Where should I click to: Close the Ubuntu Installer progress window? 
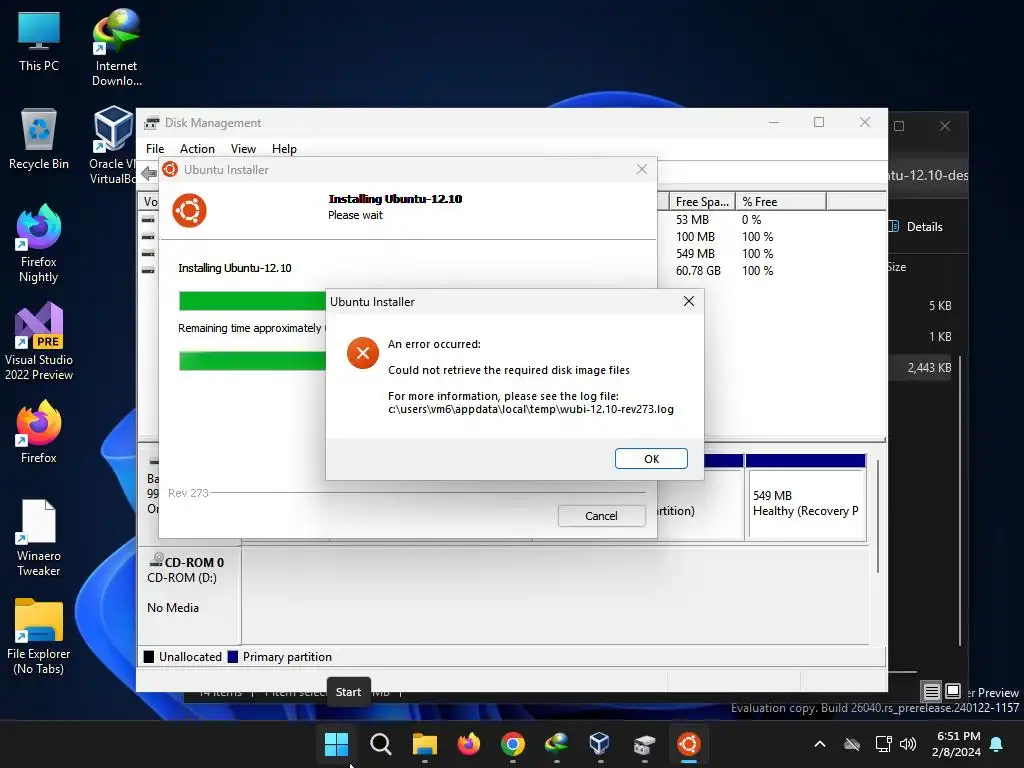(642, 170)
